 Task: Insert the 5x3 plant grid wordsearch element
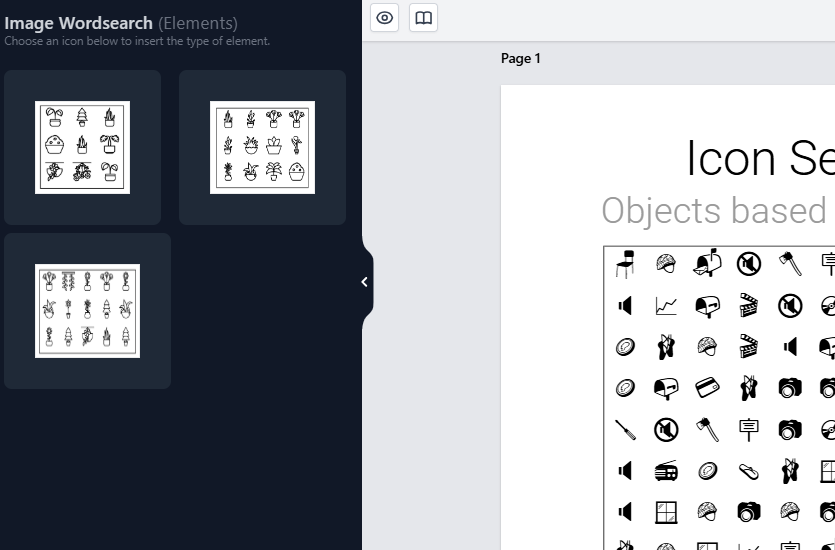[x=87, y=310]
